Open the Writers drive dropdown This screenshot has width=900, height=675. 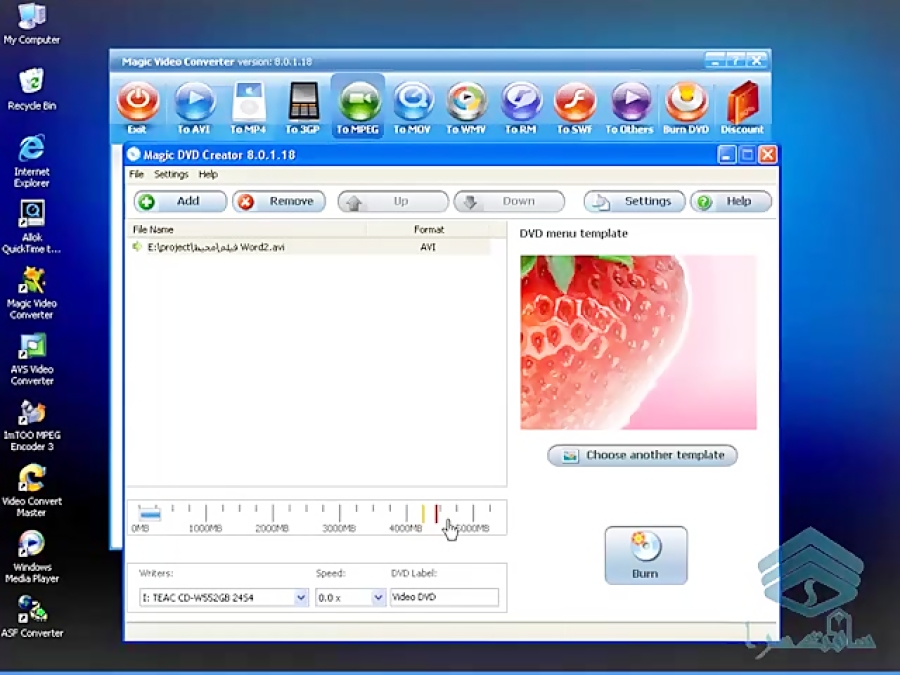(x=300, y=596)
